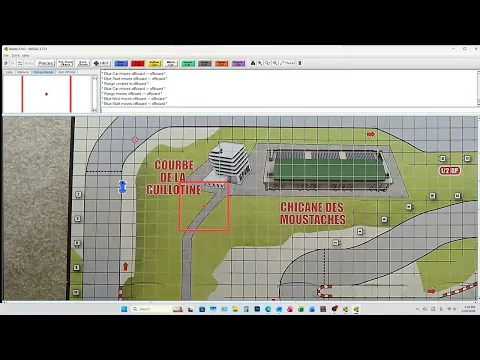480x360 pixels.
Task: Click the taskbar clock and date
Action: tap(468, 309)
